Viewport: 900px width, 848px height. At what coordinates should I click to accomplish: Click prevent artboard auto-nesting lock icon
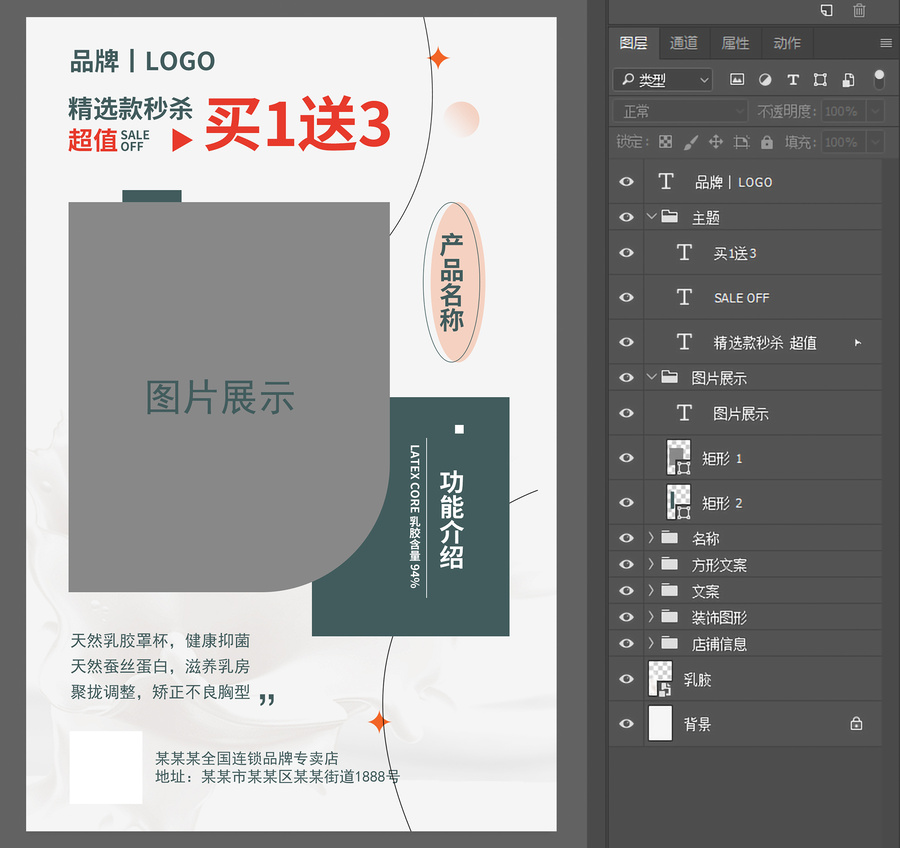coord(741,142)
